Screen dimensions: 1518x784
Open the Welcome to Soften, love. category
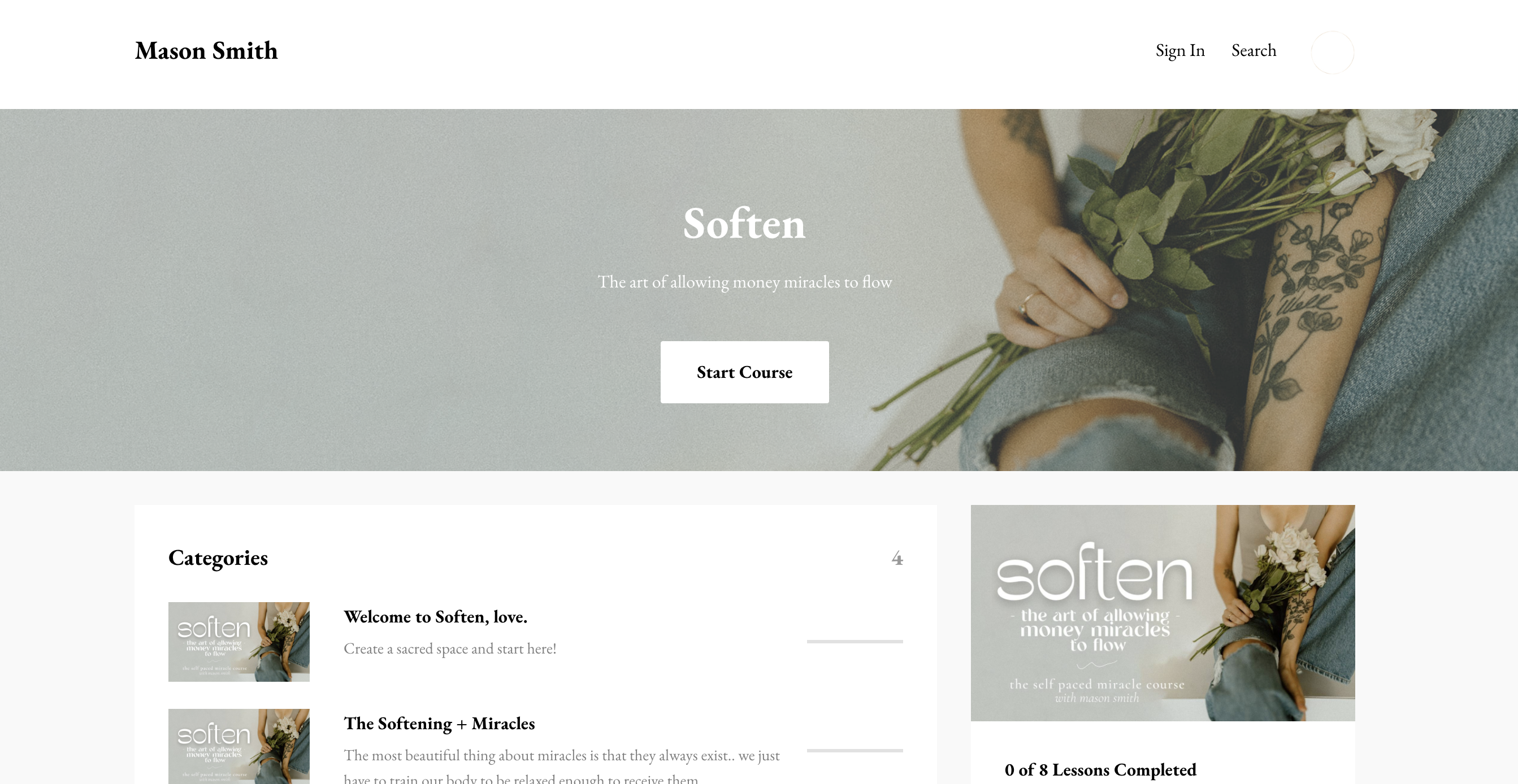[x=436, y=617]
